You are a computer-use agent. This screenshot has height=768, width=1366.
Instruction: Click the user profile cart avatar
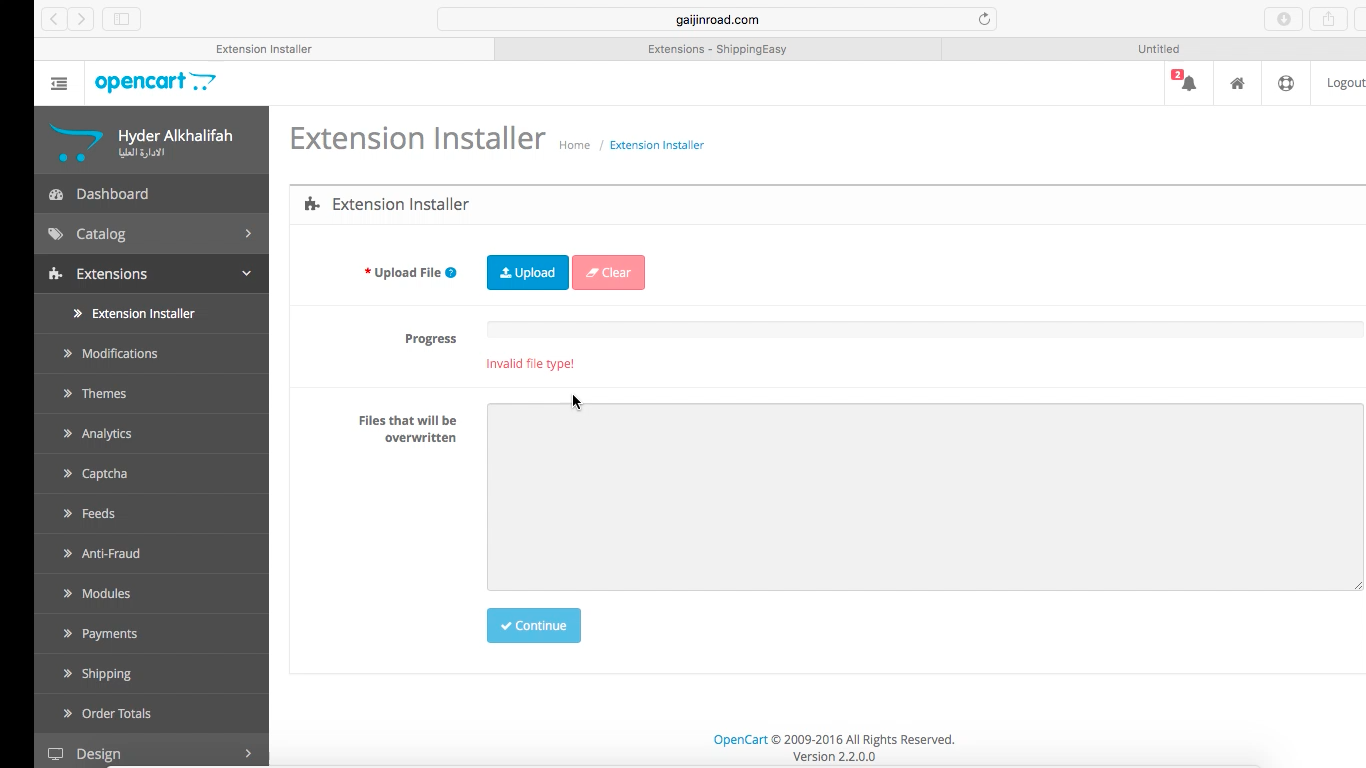pos(77,143)
